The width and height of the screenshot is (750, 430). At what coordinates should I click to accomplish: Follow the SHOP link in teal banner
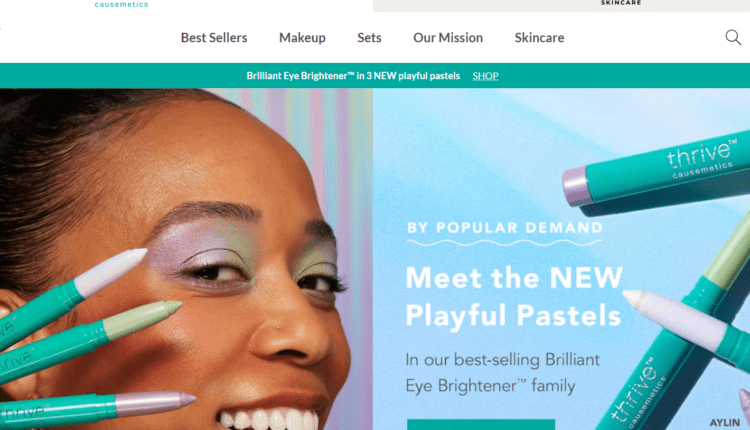point(485,76)
